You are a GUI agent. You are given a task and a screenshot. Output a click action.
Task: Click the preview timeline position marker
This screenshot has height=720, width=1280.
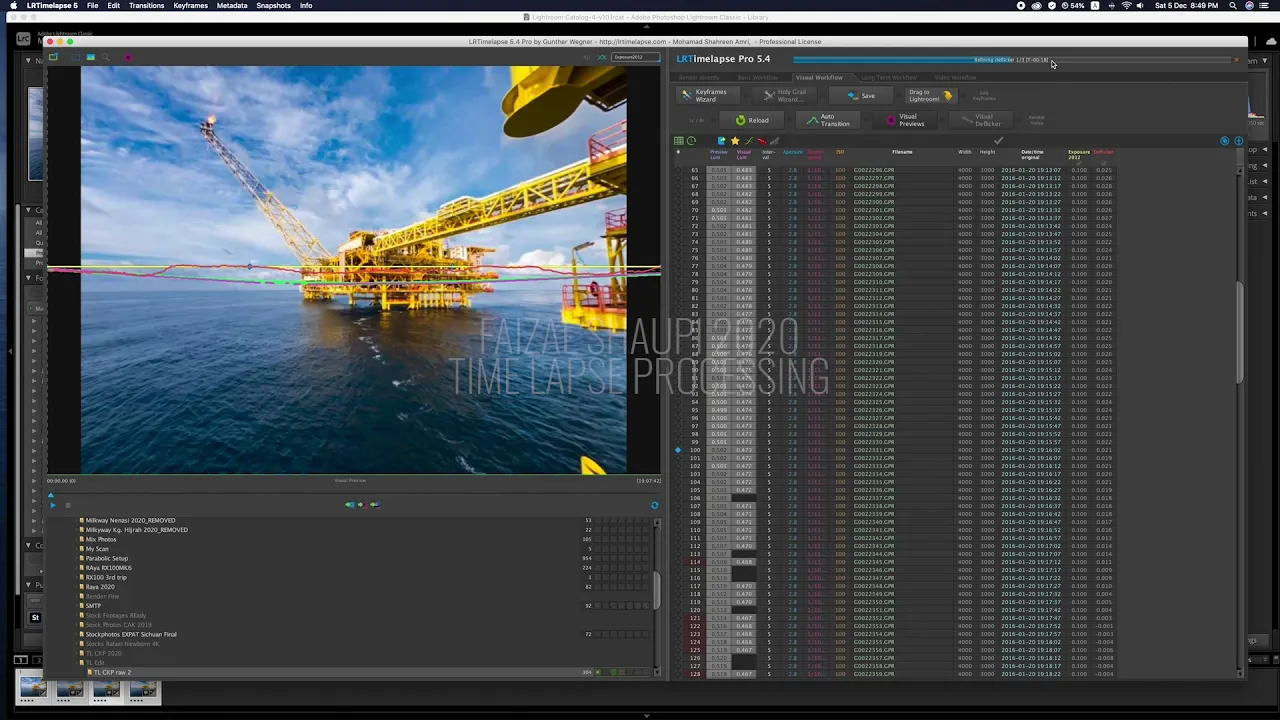pos(51,494)
